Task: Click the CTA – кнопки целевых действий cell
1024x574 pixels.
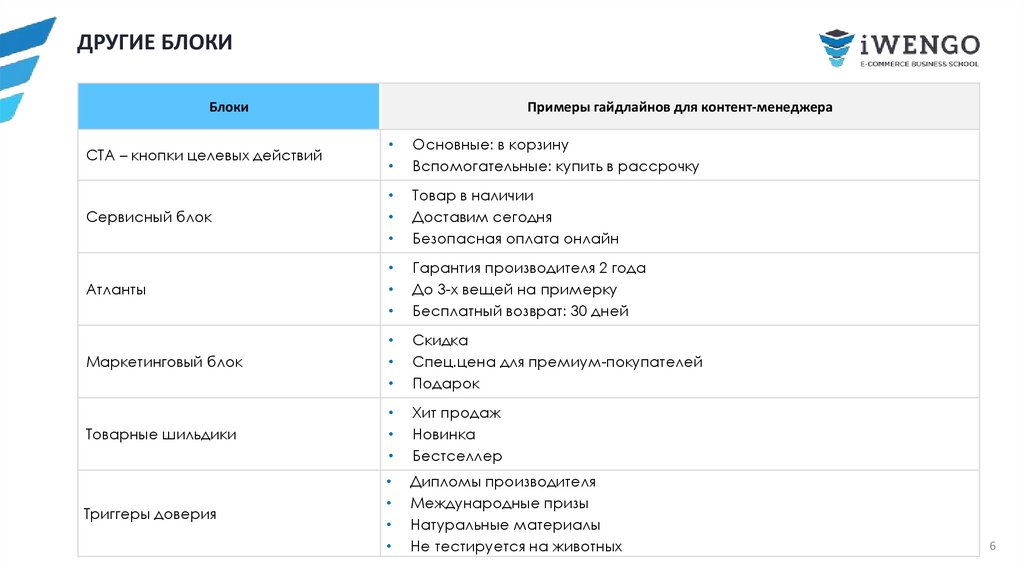Action: (204, 155)
